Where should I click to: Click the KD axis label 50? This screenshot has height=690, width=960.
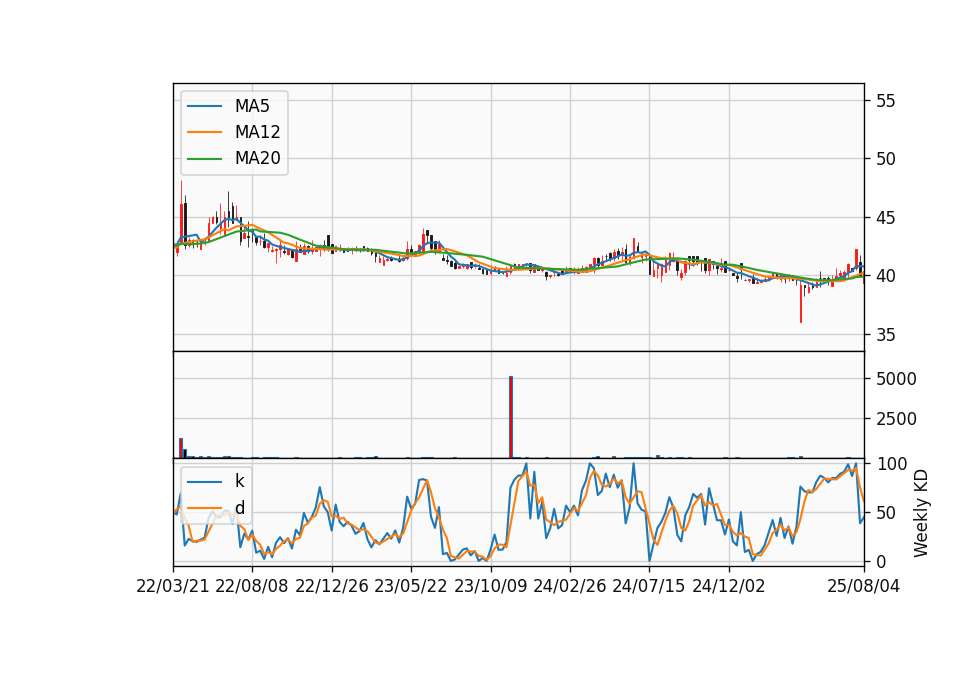tap(885, 513)
